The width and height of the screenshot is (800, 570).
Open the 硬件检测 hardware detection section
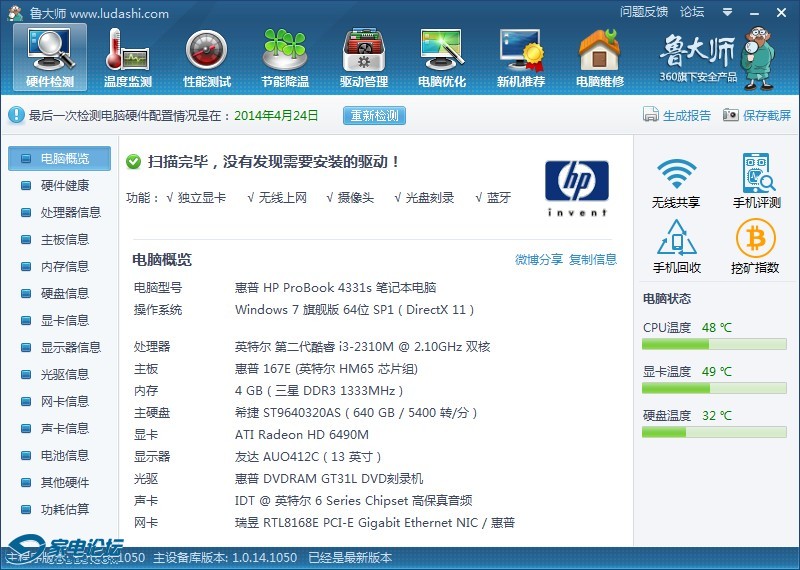coord(49,58)
